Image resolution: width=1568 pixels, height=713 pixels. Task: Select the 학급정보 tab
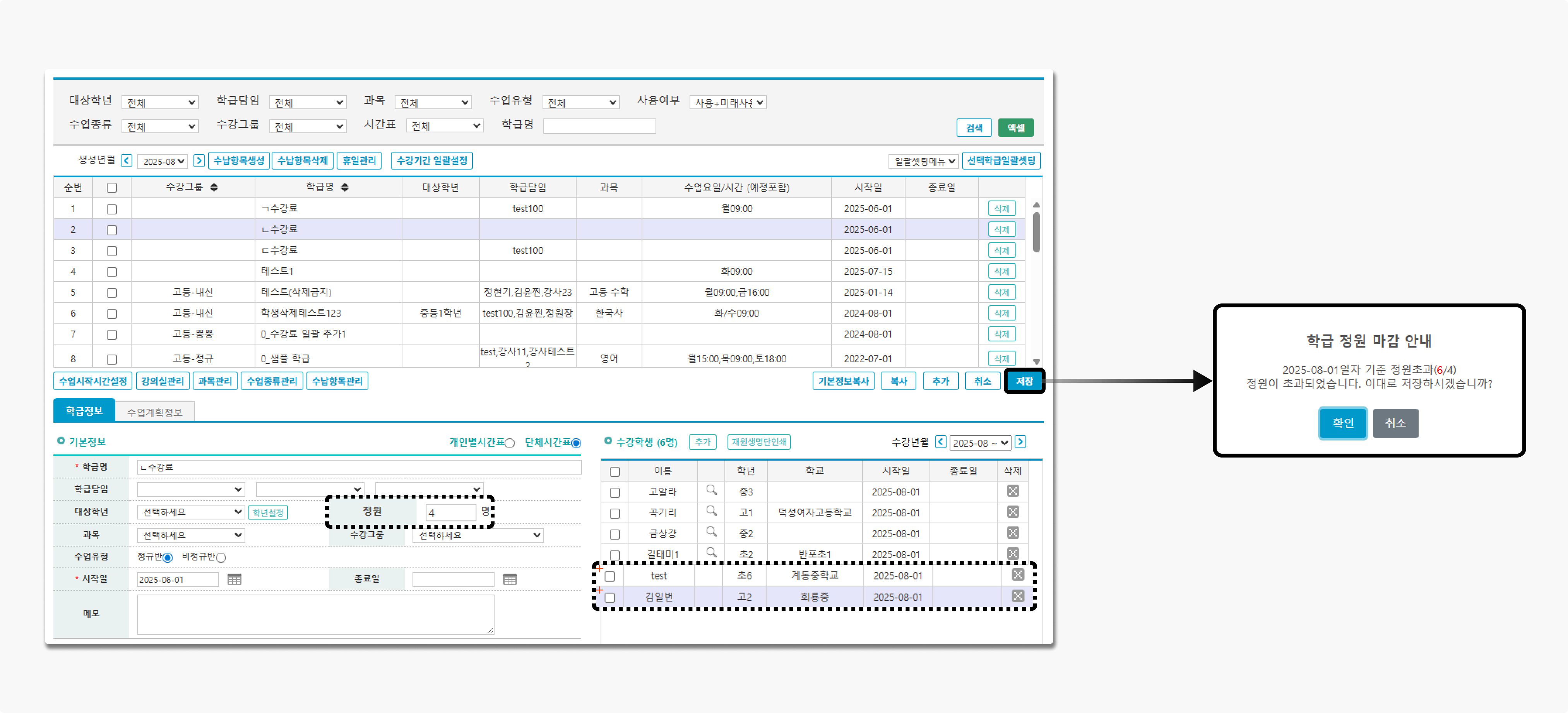pos(84,411)
